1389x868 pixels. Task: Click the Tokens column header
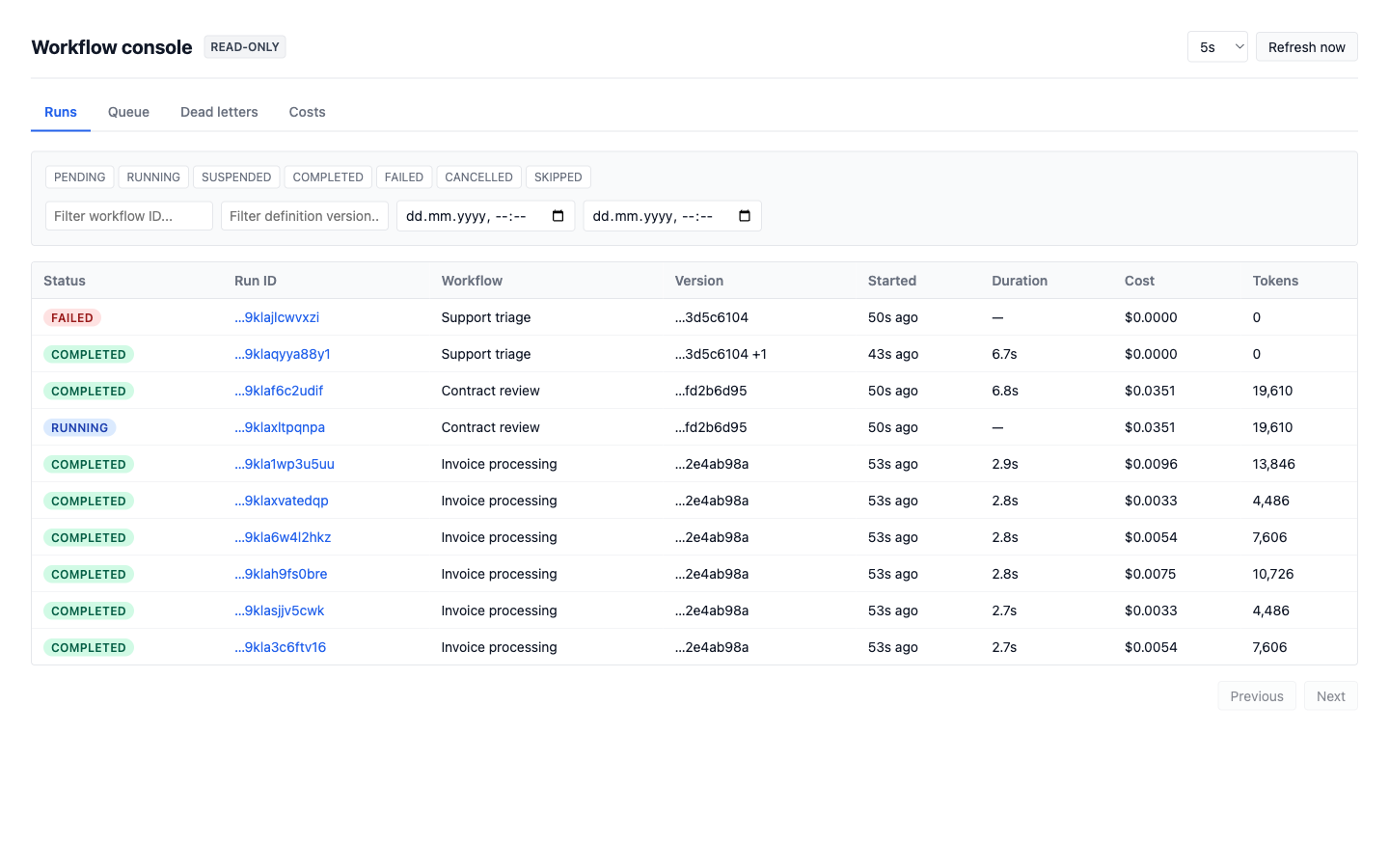[x=1275, y=281]
